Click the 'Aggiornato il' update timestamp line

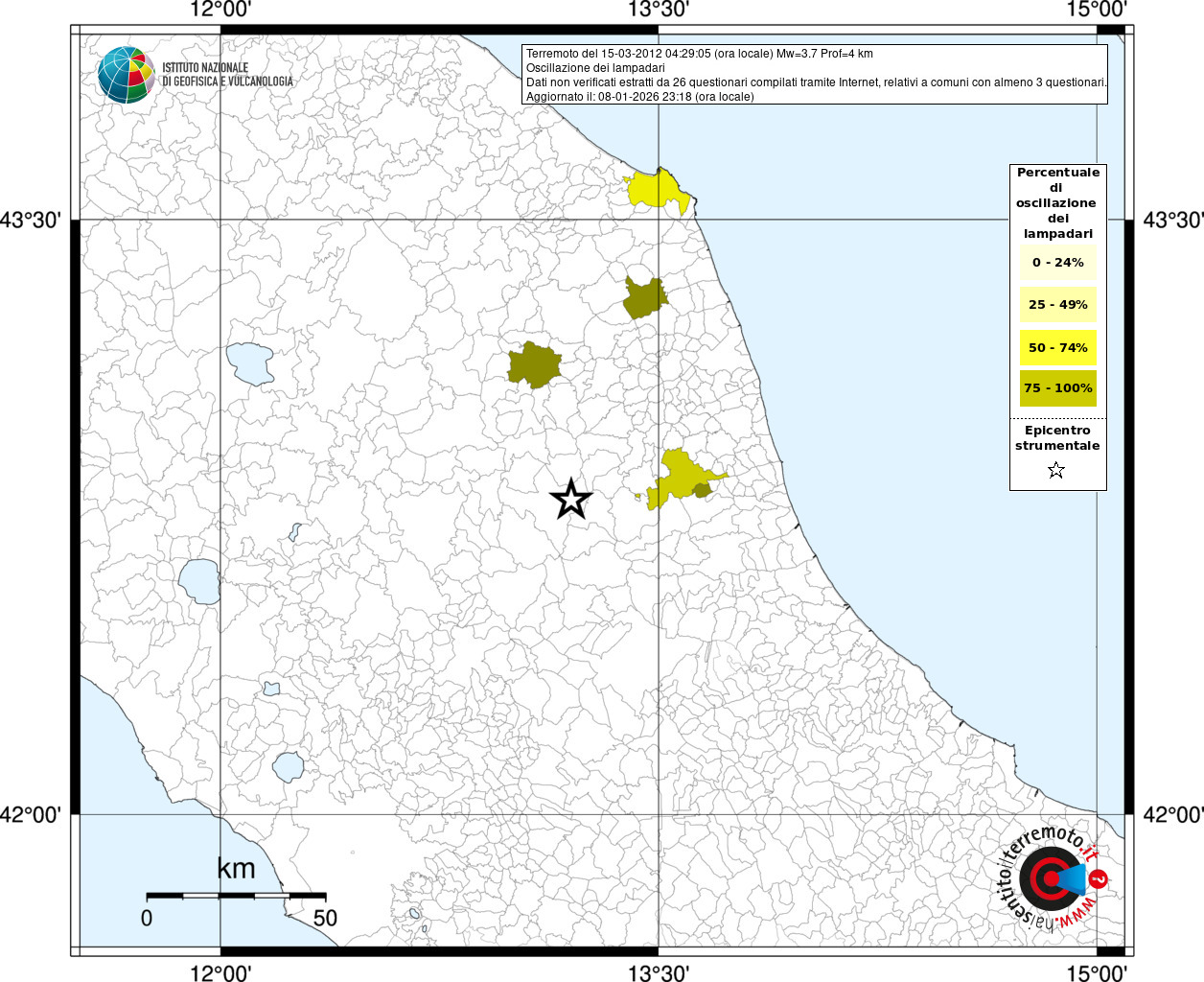[639, 97]
